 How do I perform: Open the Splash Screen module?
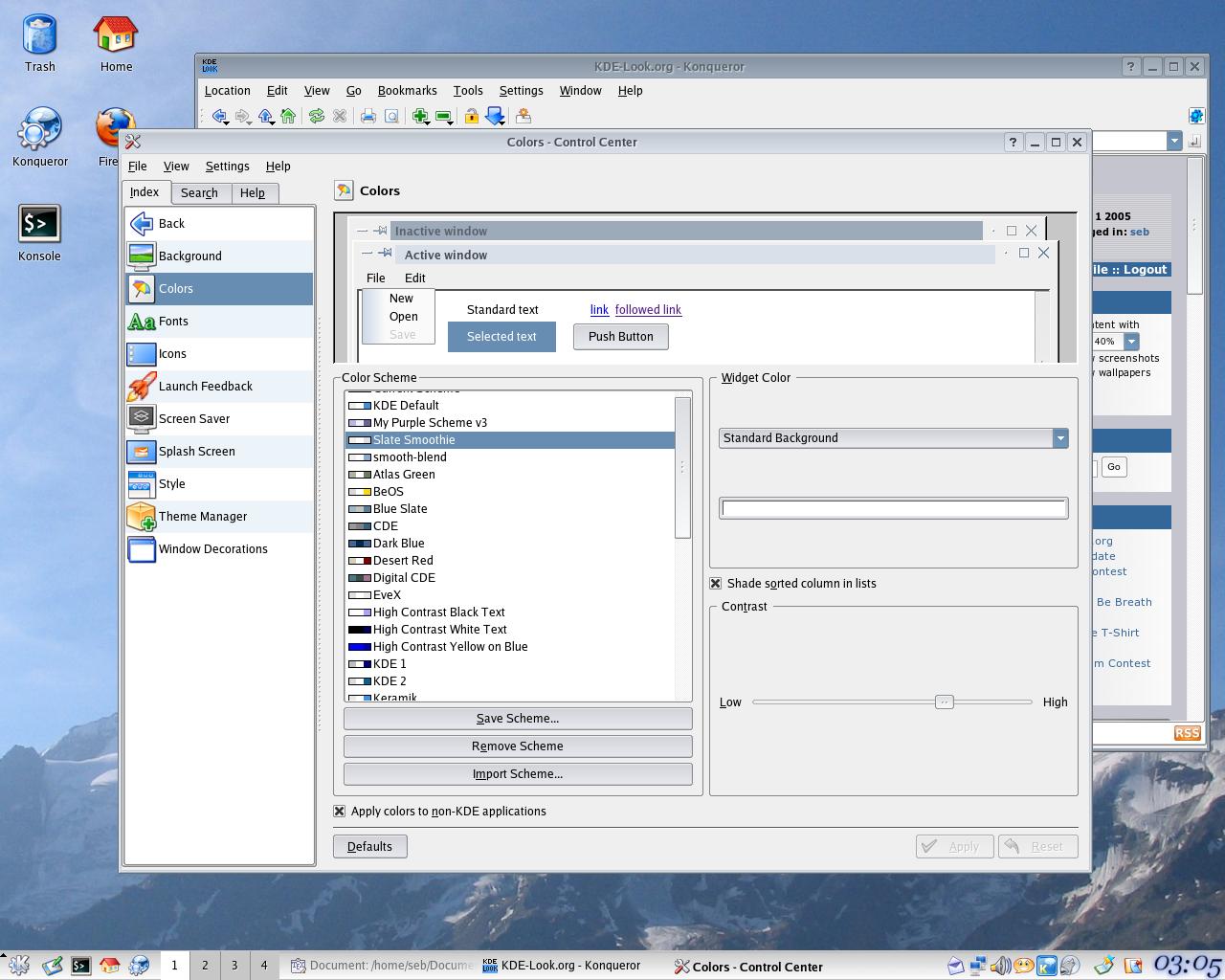click(x=220, y=452)
